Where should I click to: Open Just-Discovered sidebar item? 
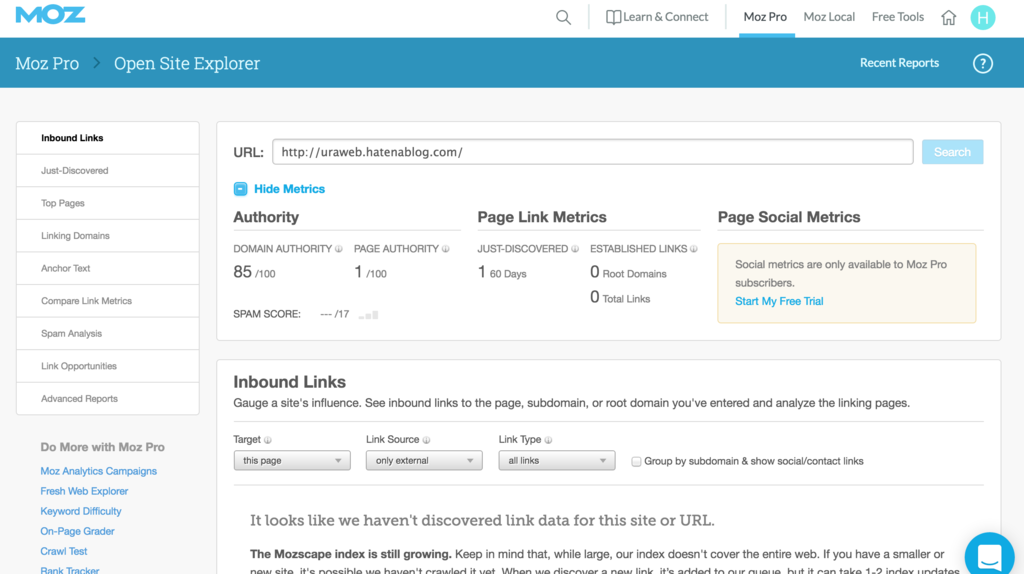108,170
